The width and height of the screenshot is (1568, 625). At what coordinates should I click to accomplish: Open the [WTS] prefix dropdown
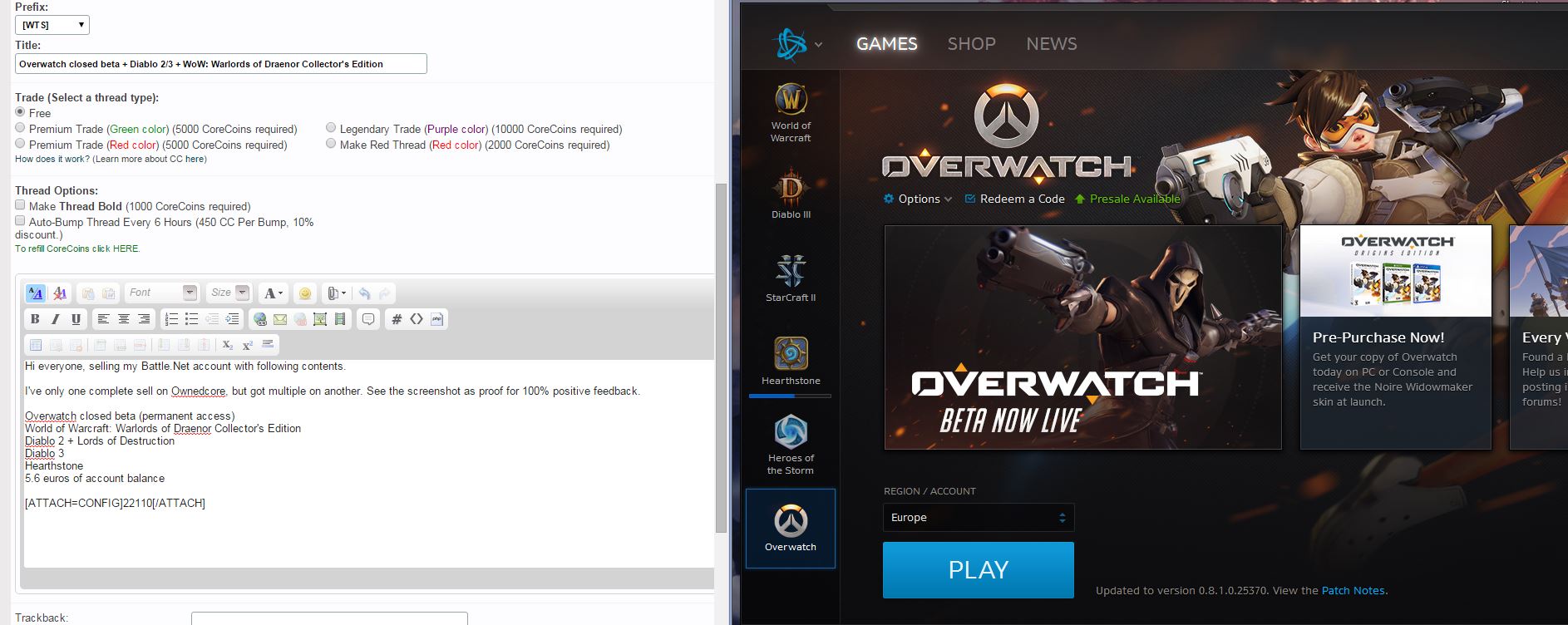point(52,25)
